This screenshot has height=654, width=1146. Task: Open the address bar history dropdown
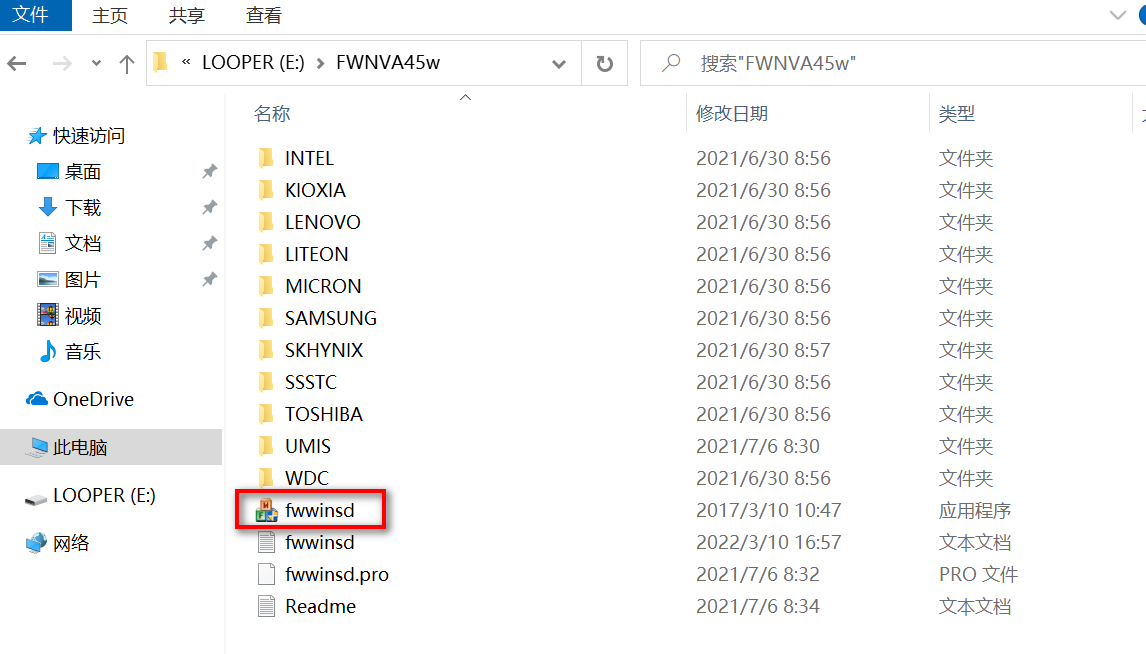558,64
